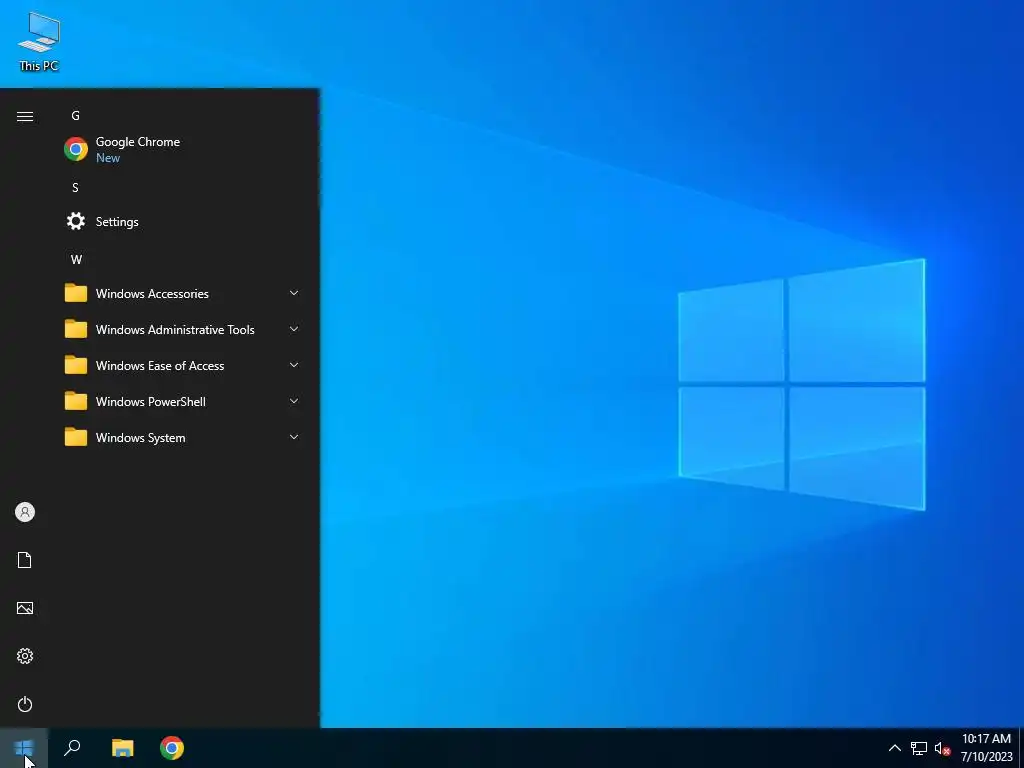Click the 'Windows System' text label

140,438
